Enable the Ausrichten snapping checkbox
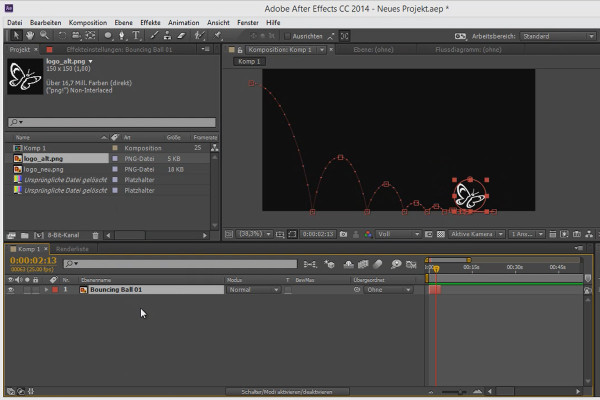The image size is (600, 400). (287, 36)
